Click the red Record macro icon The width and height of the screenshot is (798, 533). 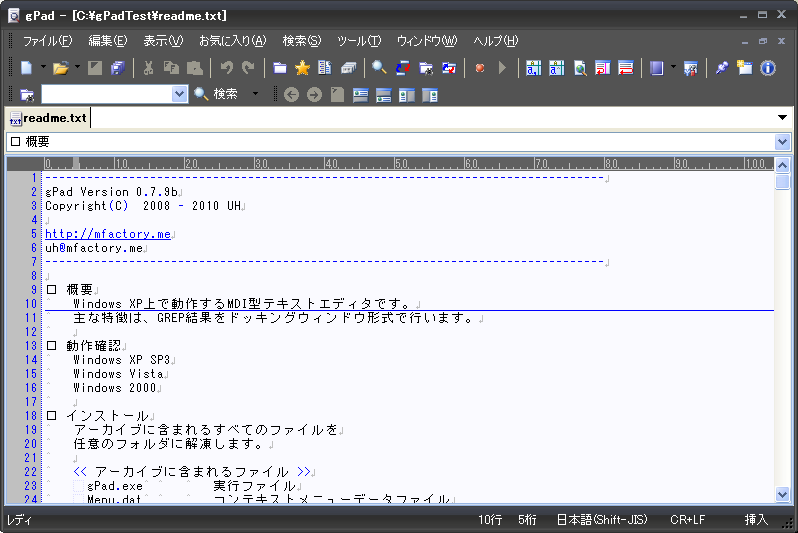480,68
